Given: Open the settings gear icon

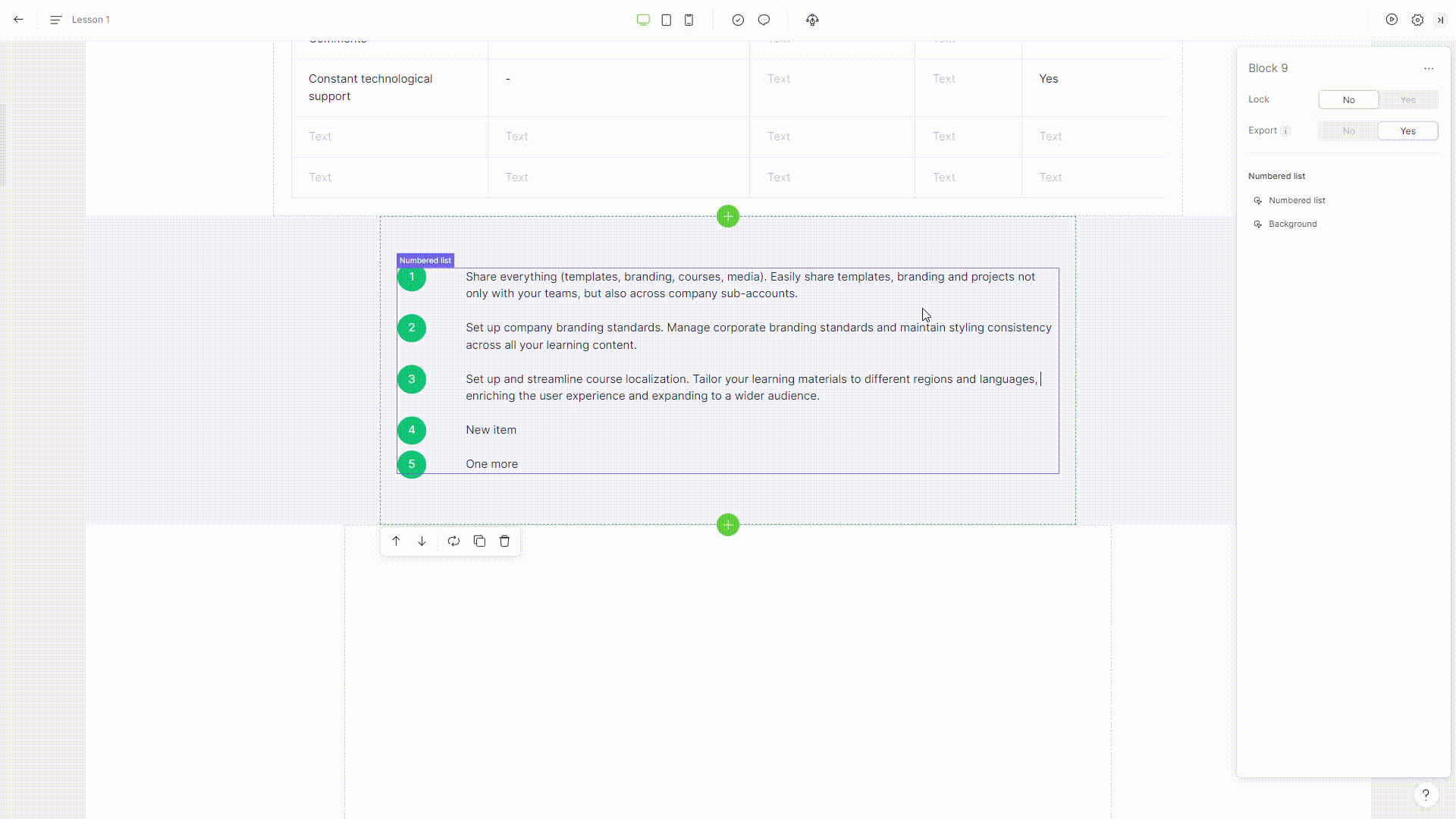Looking at the screenshot, I should coord(1417,20).
